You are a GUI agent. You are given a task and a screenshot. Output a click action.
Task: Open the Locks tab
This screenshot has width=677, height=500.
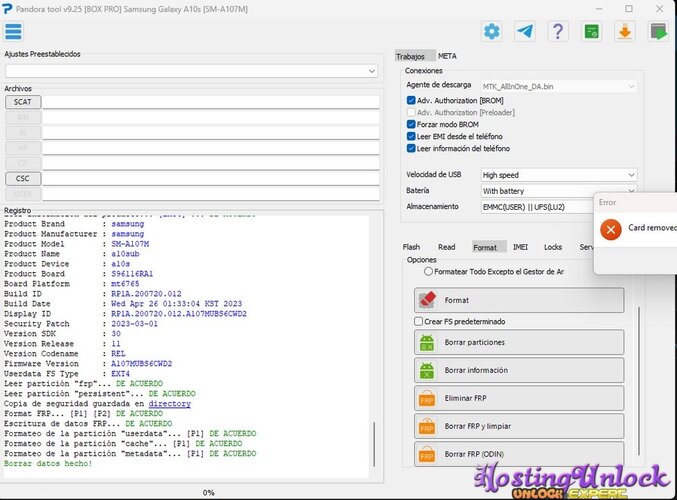tap(553, 247)
